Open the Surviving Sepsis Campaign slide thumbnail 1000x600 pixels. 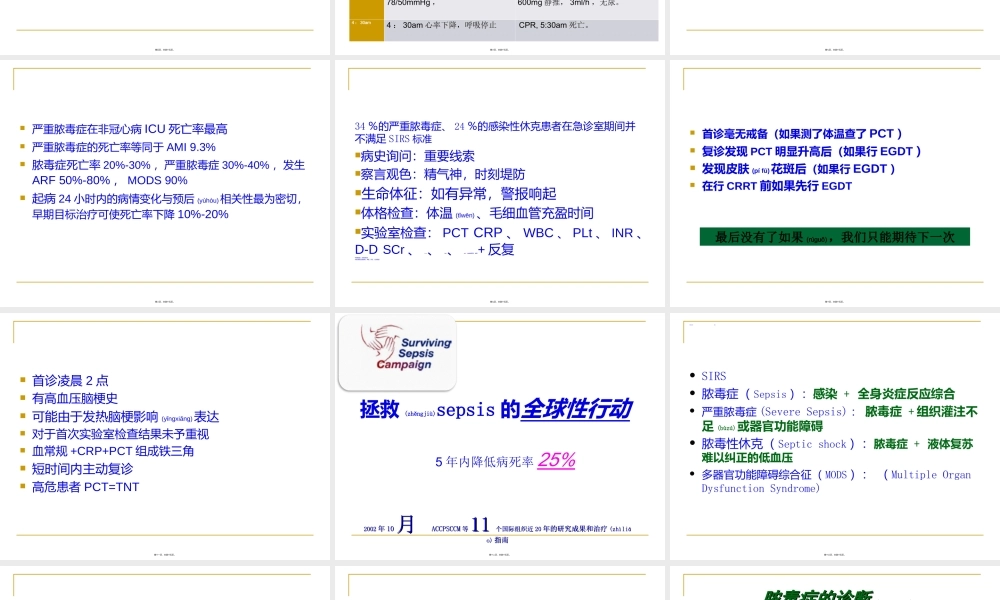499,436
